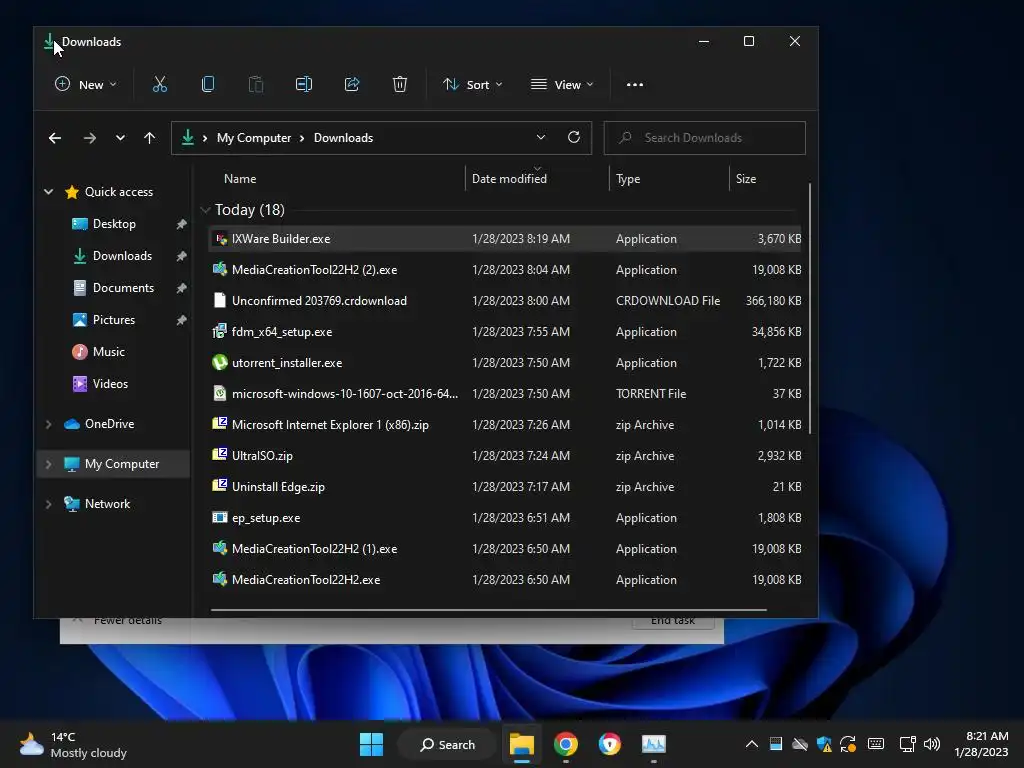Collapse the Quick access tree node
Screen dimensions: 1024x768
point(48,191)
